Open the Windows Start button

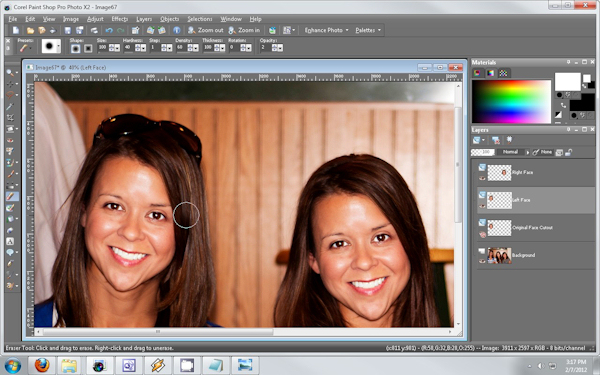point(12,365)
